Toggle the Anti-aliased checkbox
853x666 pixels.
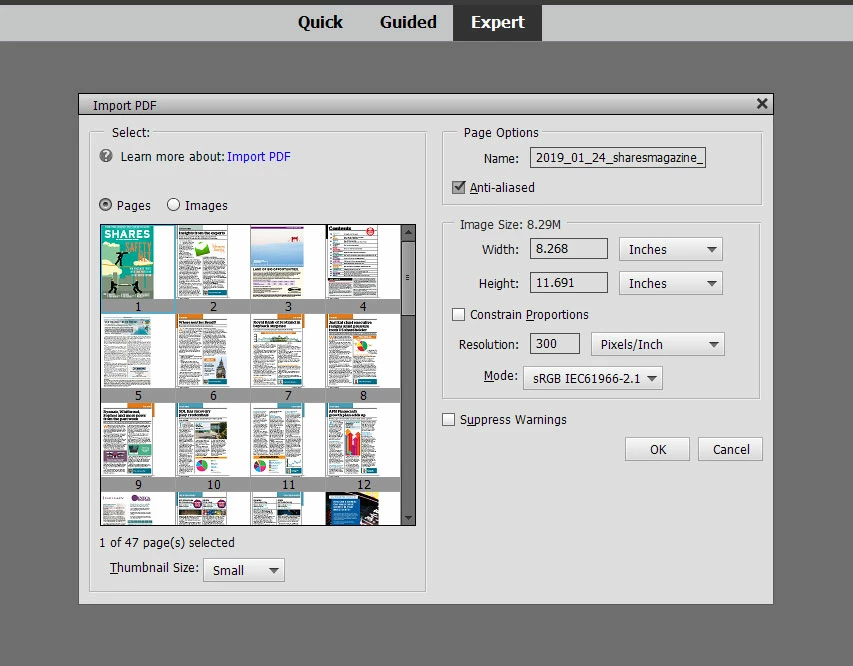[459, 187]
